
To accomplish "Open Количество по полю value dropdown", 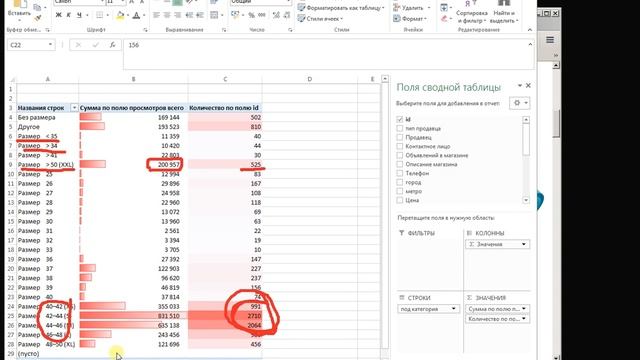I will (524, 318).
